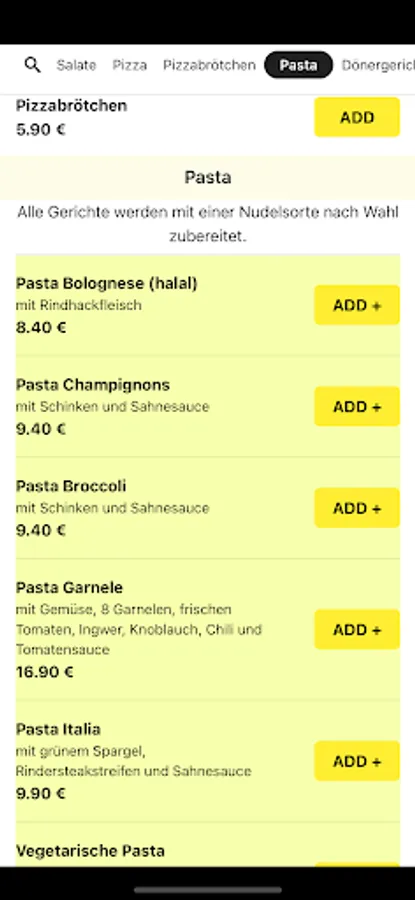Screen dimensions: 415x900
Task: Add Pasta Garnele to order
Action: [x=357, y=630]
